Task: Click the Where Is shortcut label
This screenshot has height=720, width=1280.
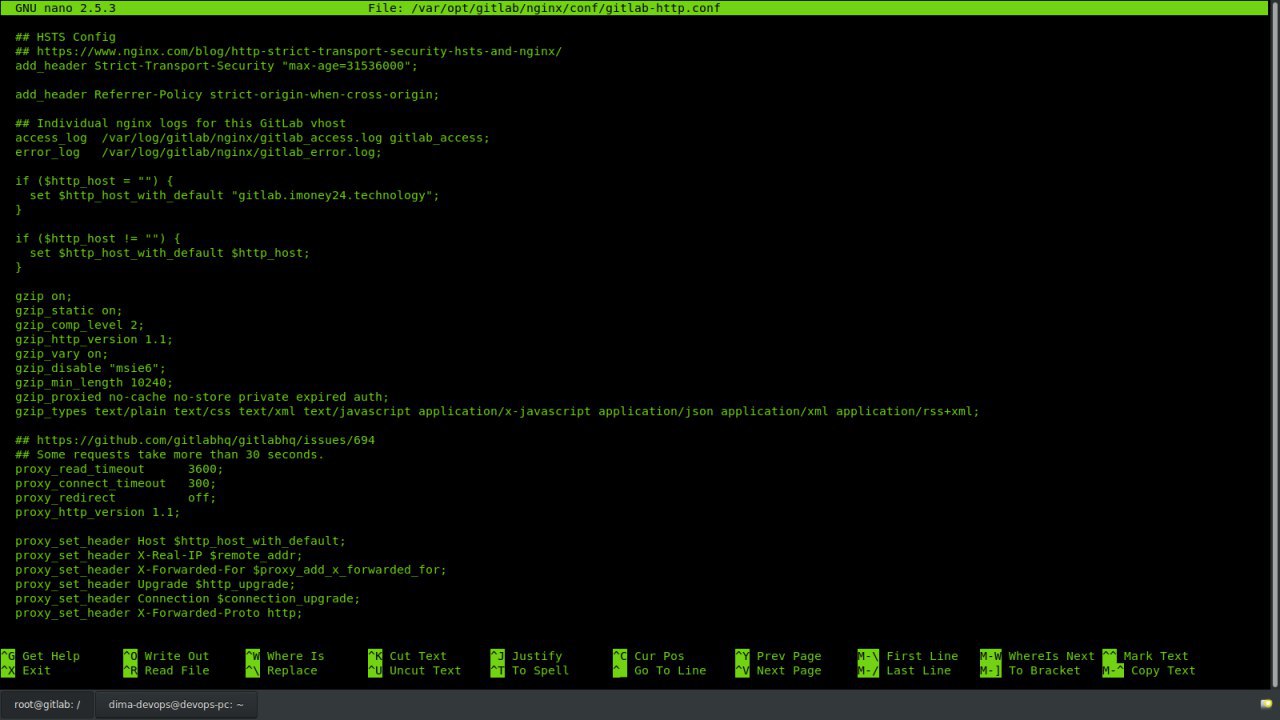Action: click(x=296, y=656)
